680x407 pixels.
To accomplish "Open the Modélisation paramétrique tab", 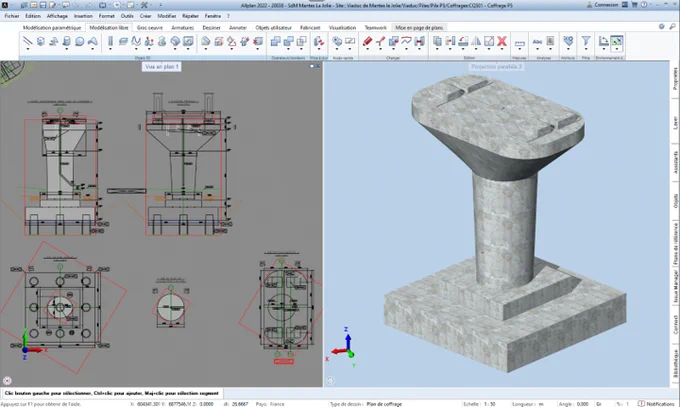I will (x=52, y=27).
